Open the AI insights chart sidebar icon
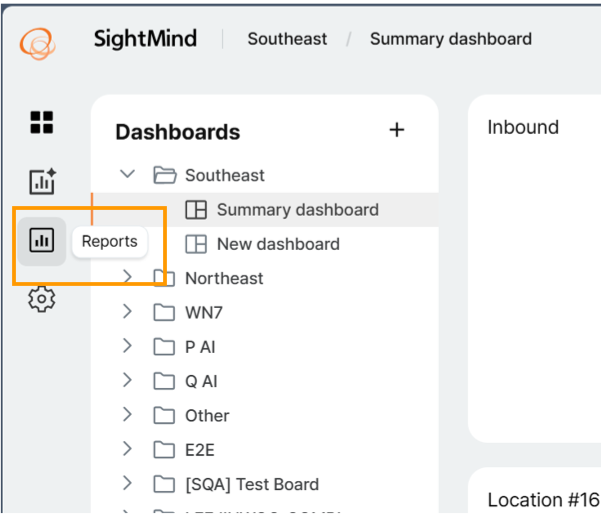The height and width of the screenshot is (515, 601). (x=42, y=181)
